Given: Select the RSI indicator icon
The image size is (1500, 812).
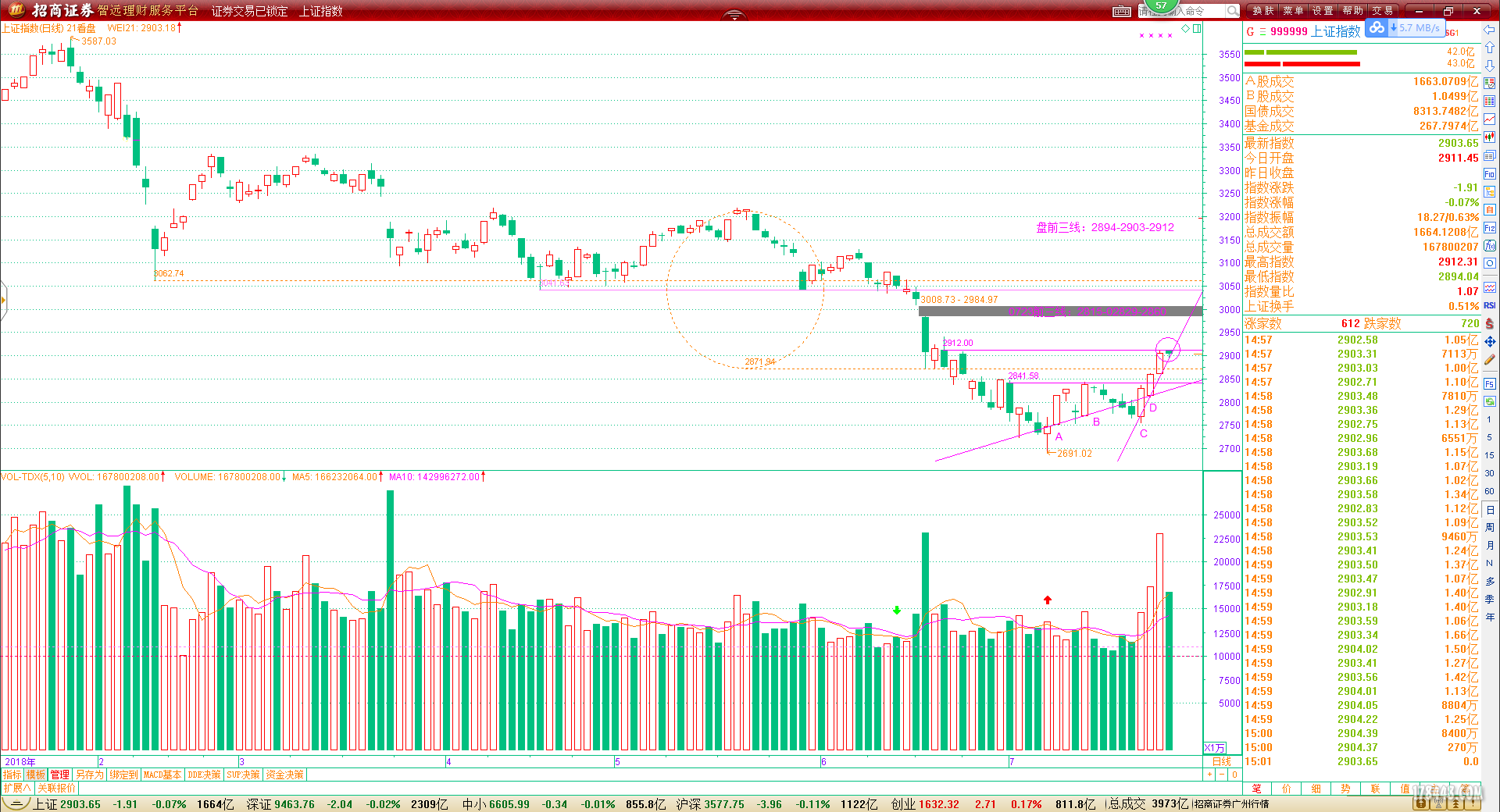Looking at the screenshot, I should pos(1490,305).
